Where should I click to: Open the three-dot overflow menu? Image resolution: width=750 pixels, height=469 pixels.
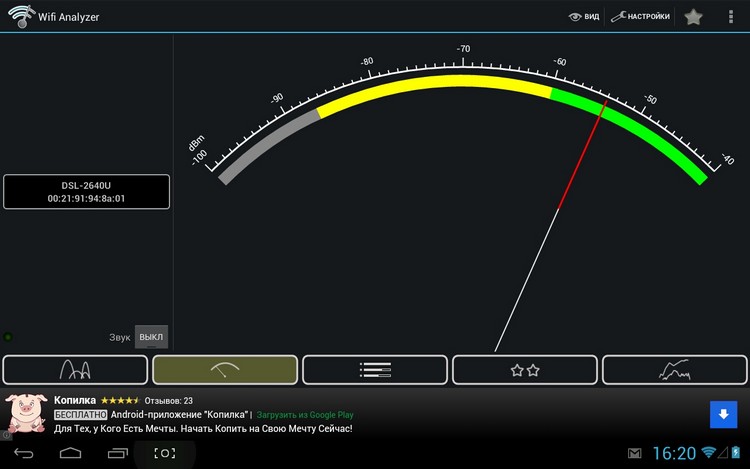pos(730,17)
